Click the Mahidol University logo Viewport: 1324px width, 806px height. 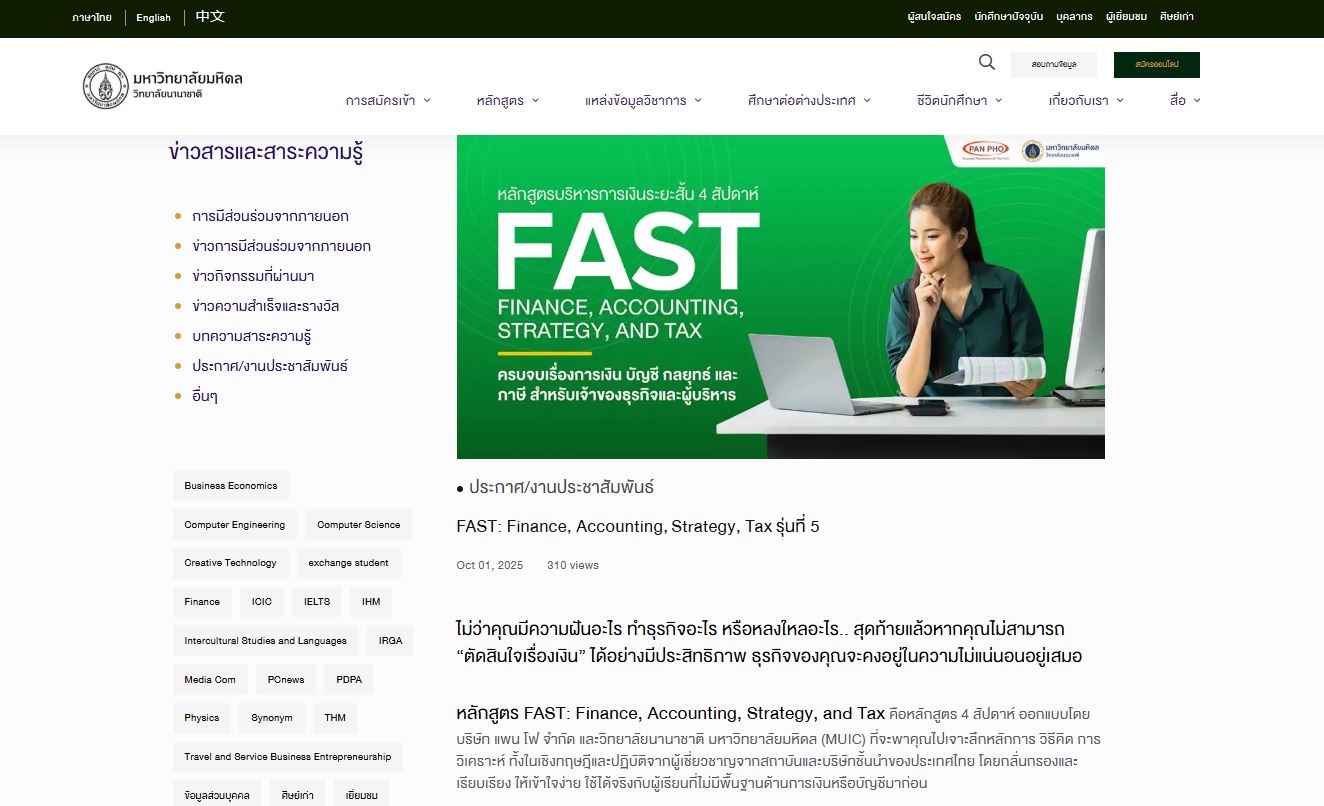pos(163,86)
